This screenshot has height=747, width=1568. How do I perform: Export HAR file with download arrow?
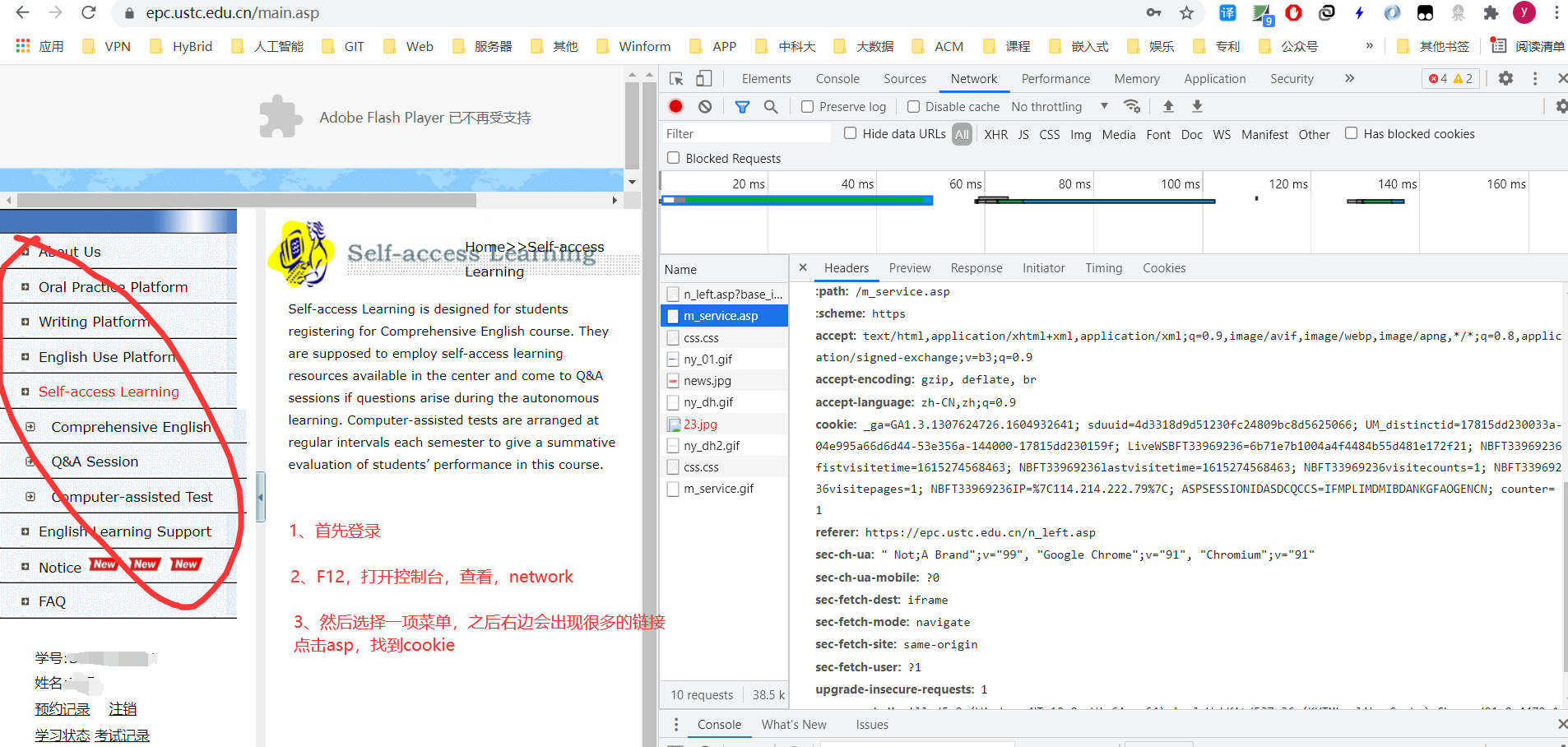pyautogui.click(x=1198, y=106)
